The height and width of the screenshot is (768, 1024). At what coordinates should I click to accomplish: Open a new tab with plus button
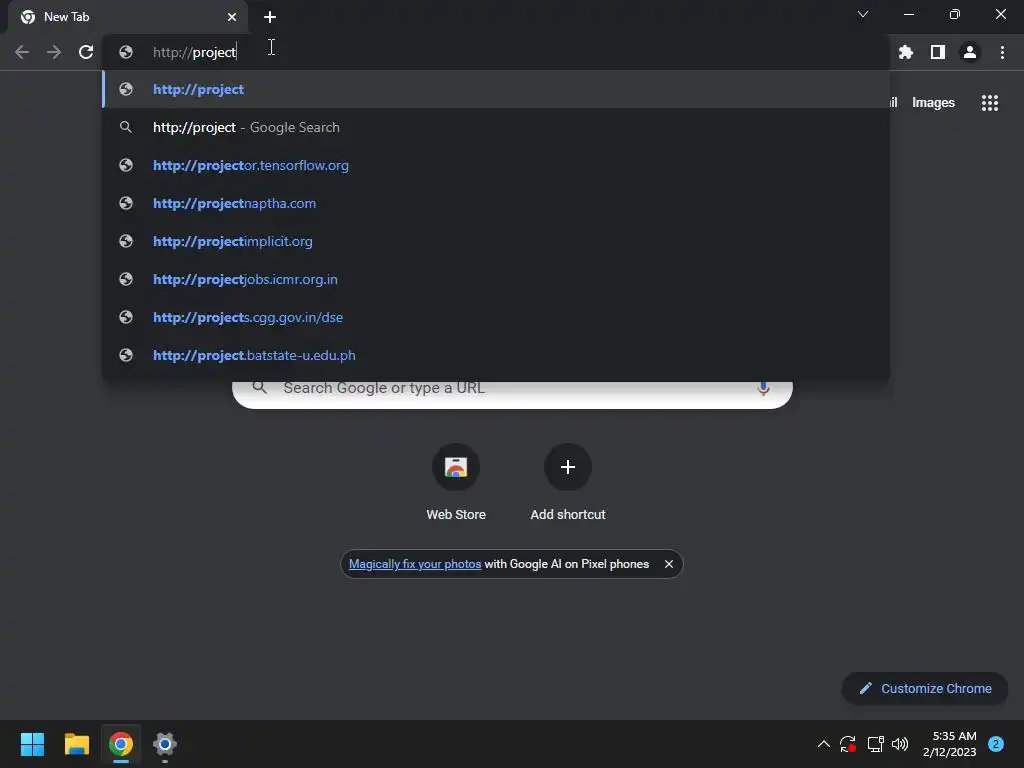pyautogui.click(x=270, y=17)
